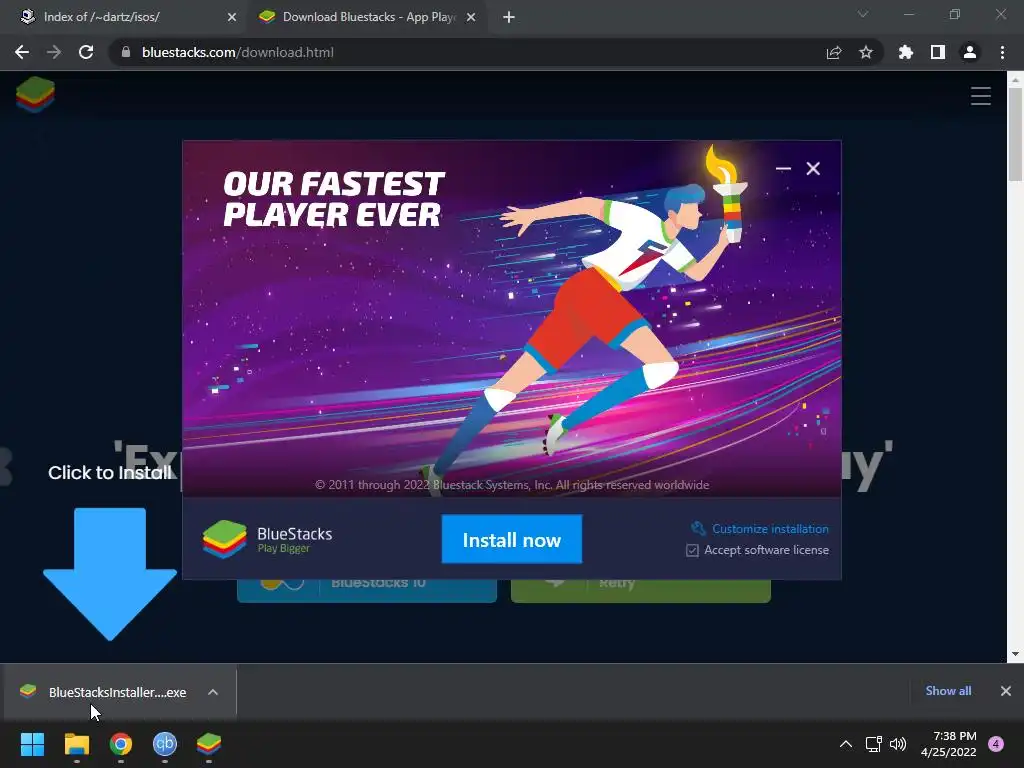Open clock showing 7:38 PM
The width and height of the screenshot is (1024, 768).
click(x=948, y=744)
